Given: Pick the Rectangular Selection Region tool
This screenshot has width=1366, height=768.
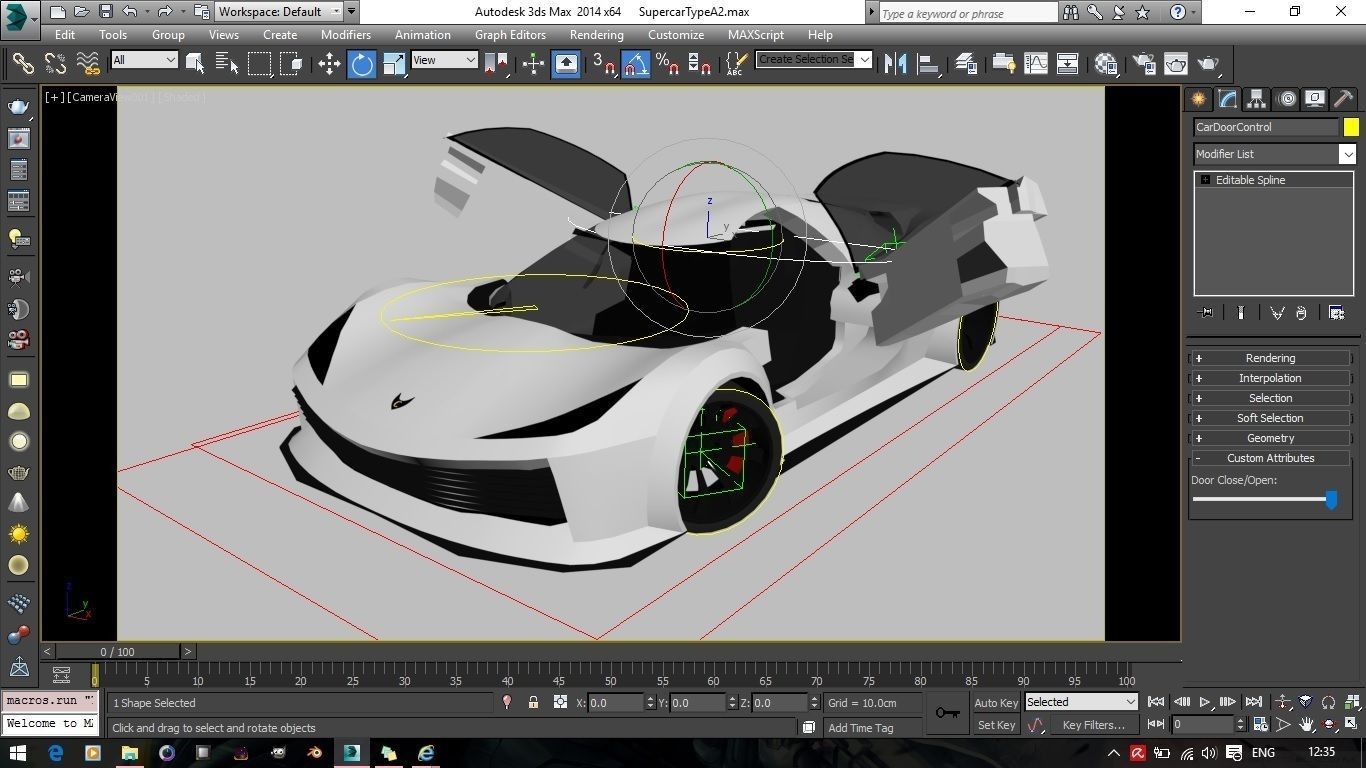Looking at the screenshot, I should (260, 63).
